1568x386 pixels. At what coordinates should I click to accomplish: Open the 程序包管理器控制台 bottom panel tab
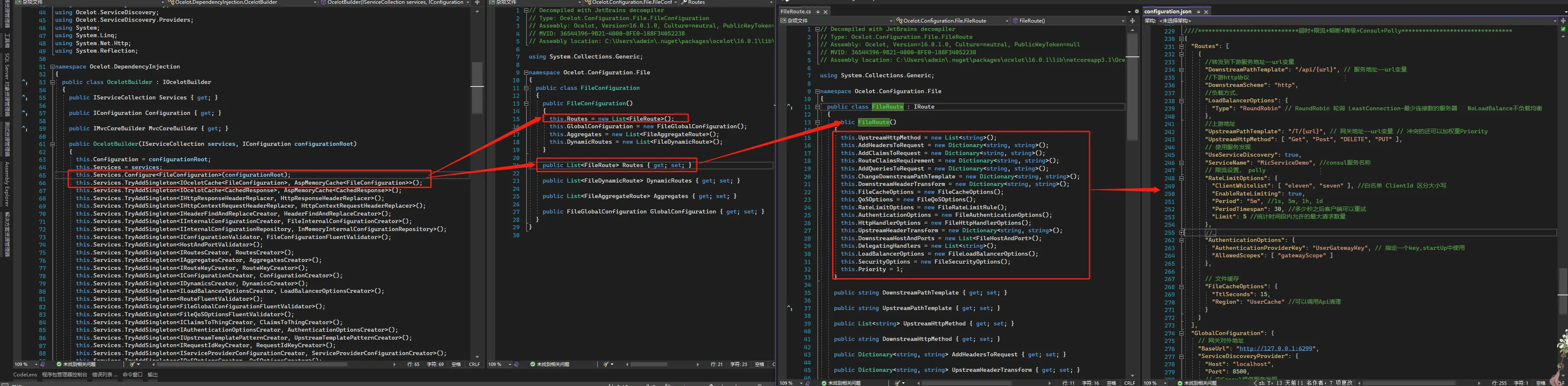tap(65, 375)
